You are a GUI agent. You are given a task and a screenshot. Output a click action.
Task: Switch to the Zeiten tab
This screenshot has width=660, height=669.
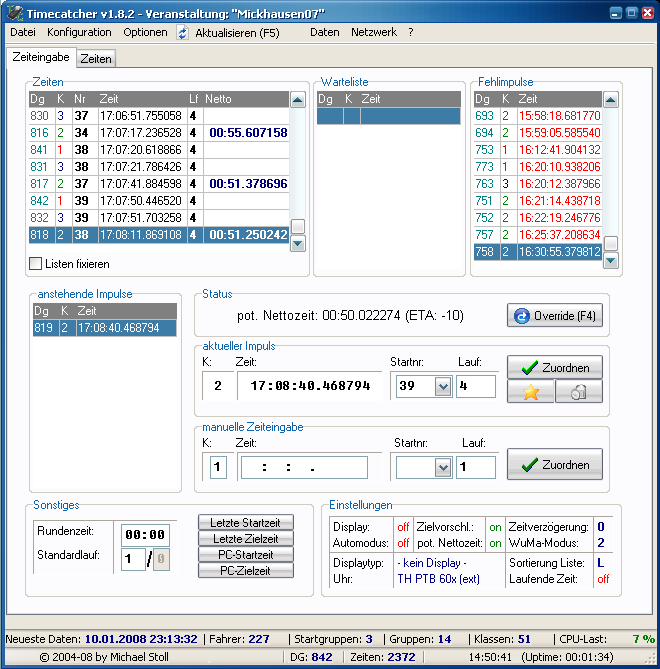(x=96, y=59)
